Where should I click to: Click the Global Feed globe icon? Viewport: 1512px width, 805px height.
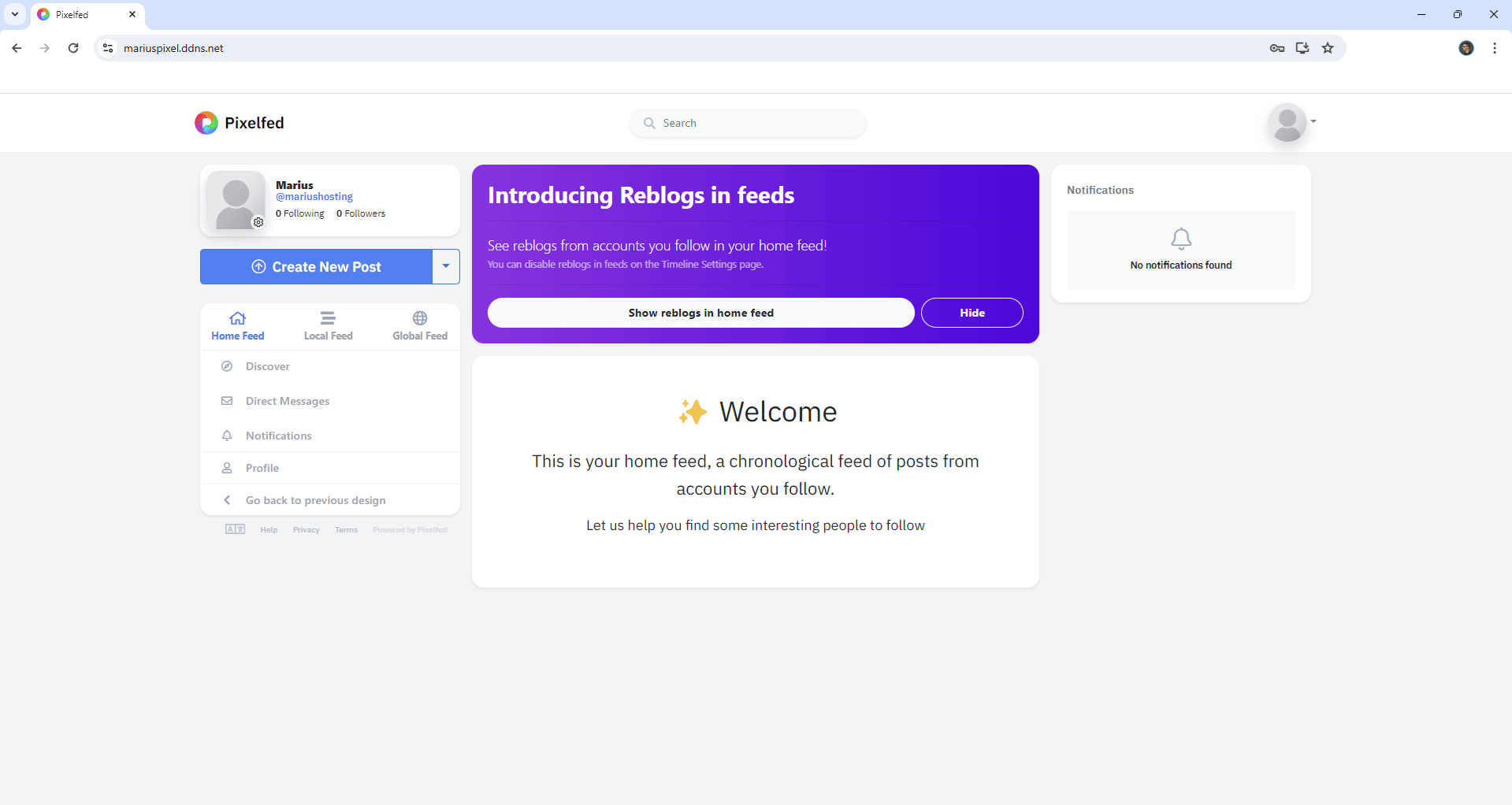click(420, 318)
